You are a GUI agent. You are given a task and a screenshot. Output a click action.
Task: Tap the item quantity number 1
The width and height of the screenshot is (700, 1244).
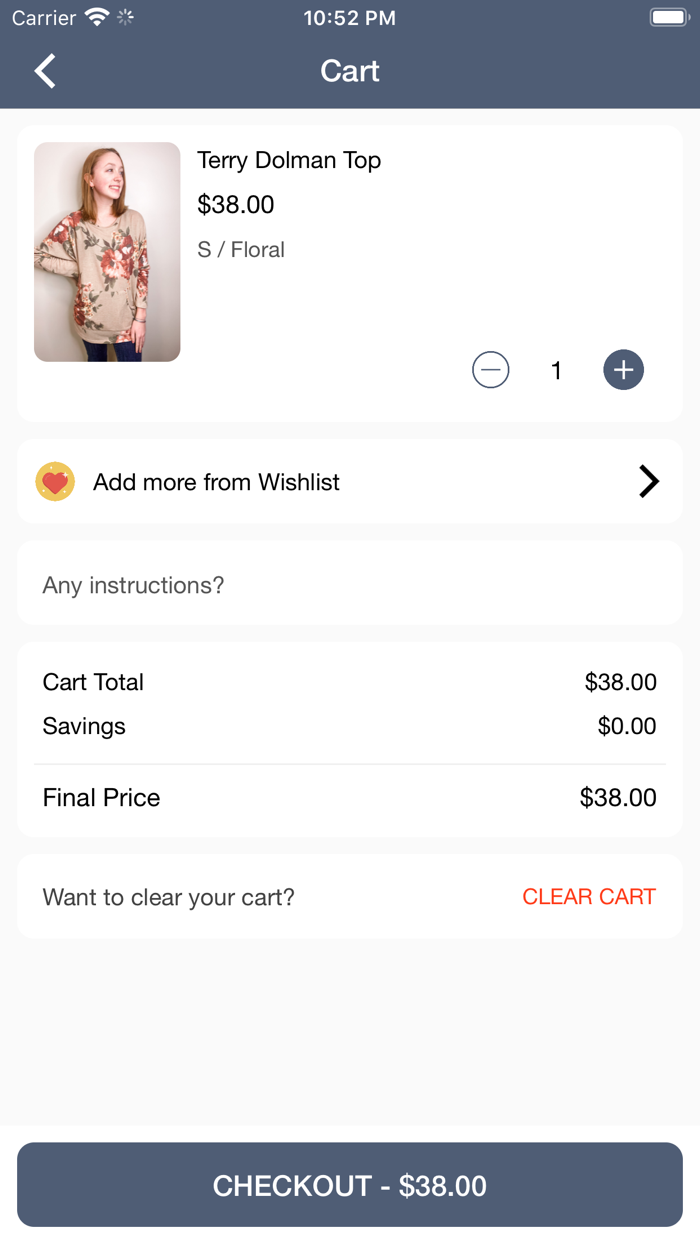click(x=556, y=371)
